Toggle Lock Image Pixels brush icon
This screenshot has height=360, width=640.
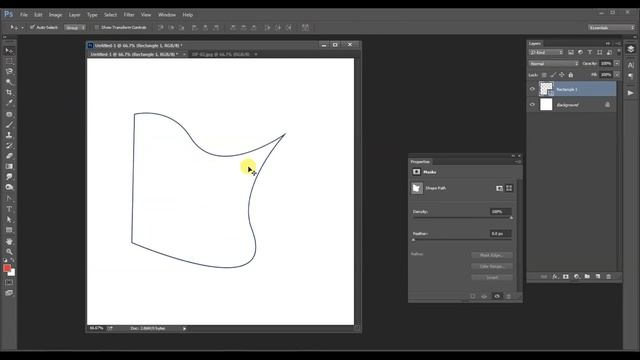[x=553, y=75]
